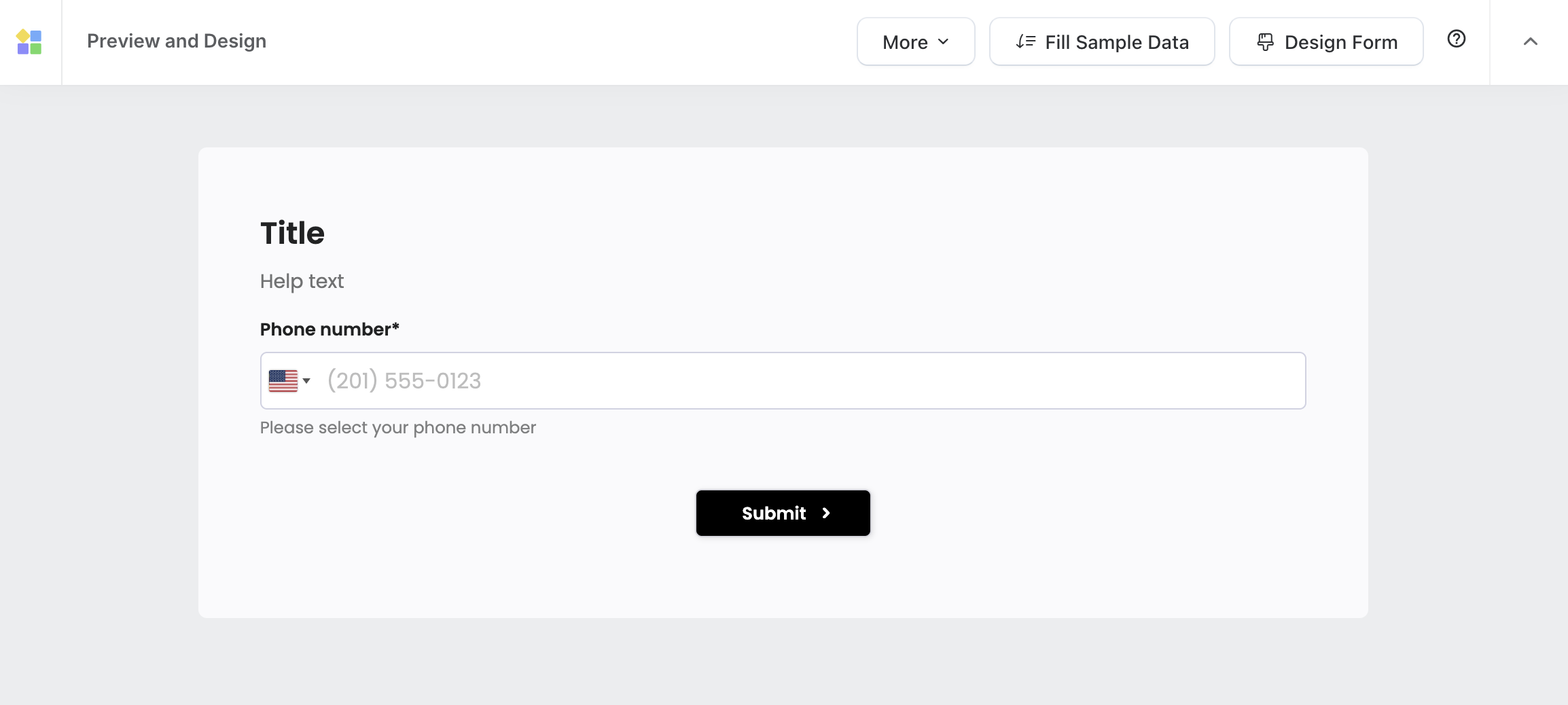Click the paint roller icon in Design Form

click(x=1265, y=42)
